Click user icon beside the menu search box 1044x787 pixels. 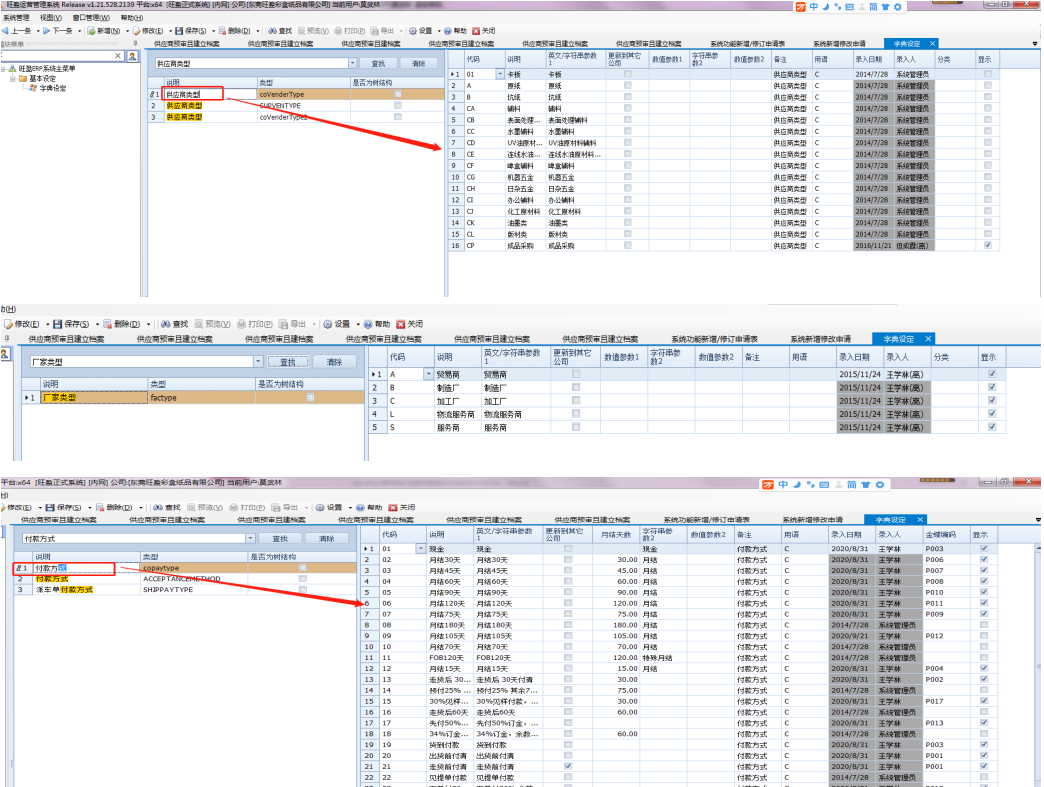pyautogui.click(x=132, y=56)
